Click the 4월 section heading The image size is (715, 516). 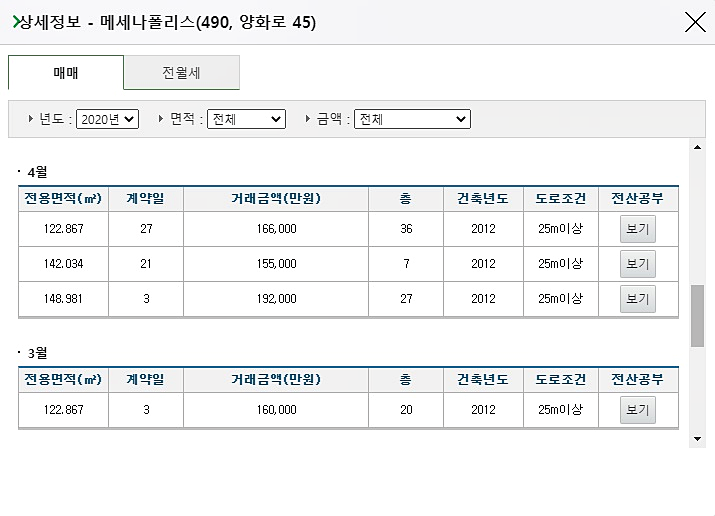tap(37, 172)
